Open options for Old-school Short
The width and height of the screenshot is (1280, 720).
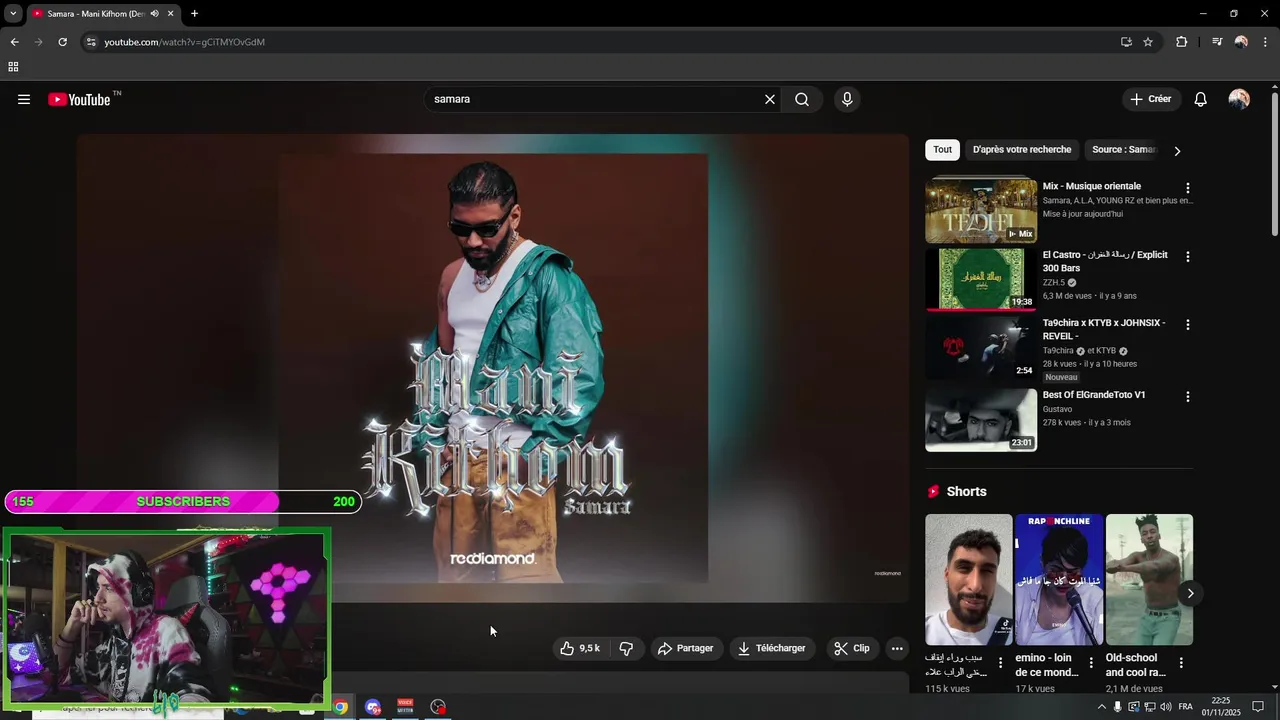[x=1181, y=663]
